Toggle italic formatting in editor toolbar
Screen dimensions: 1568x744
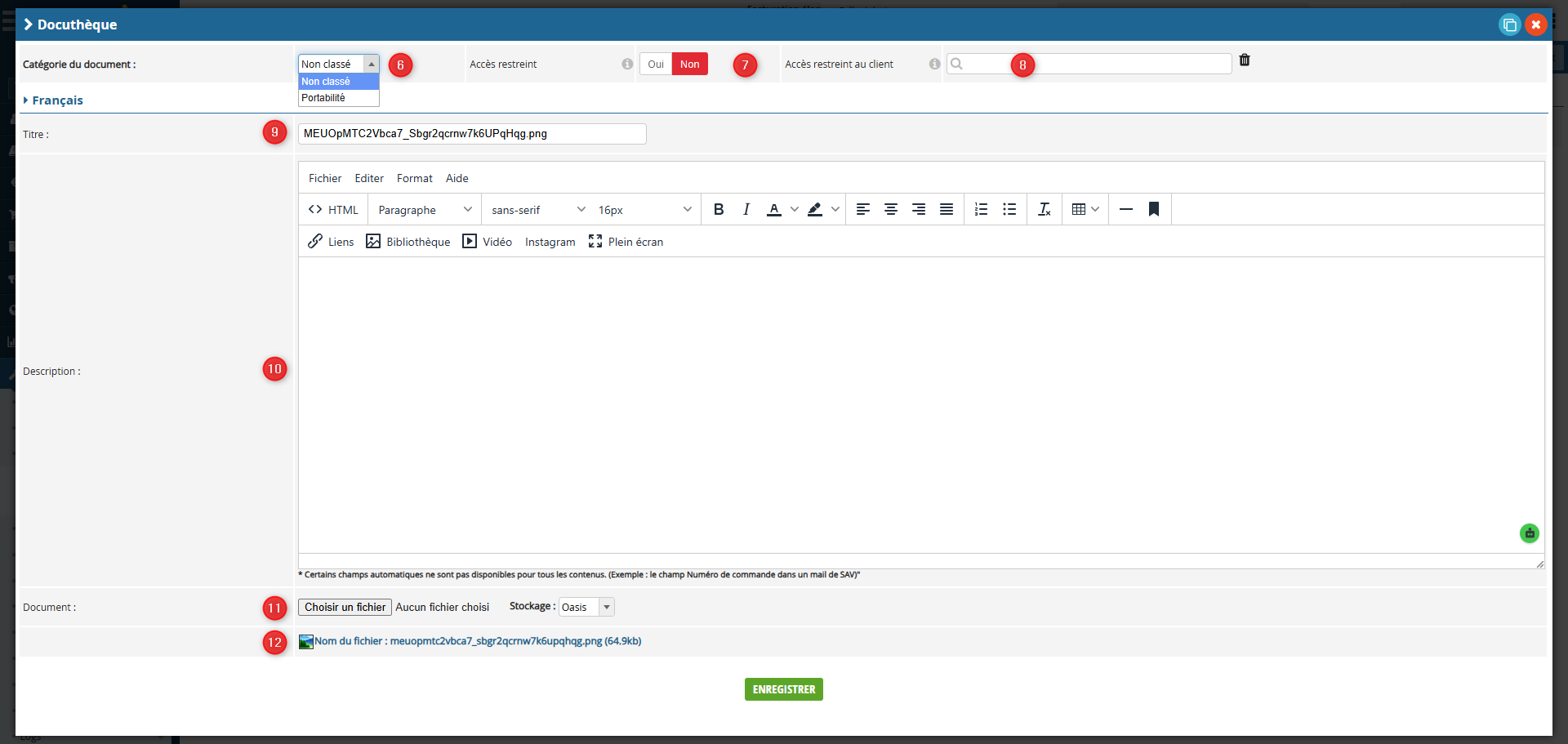pos(746,210)
